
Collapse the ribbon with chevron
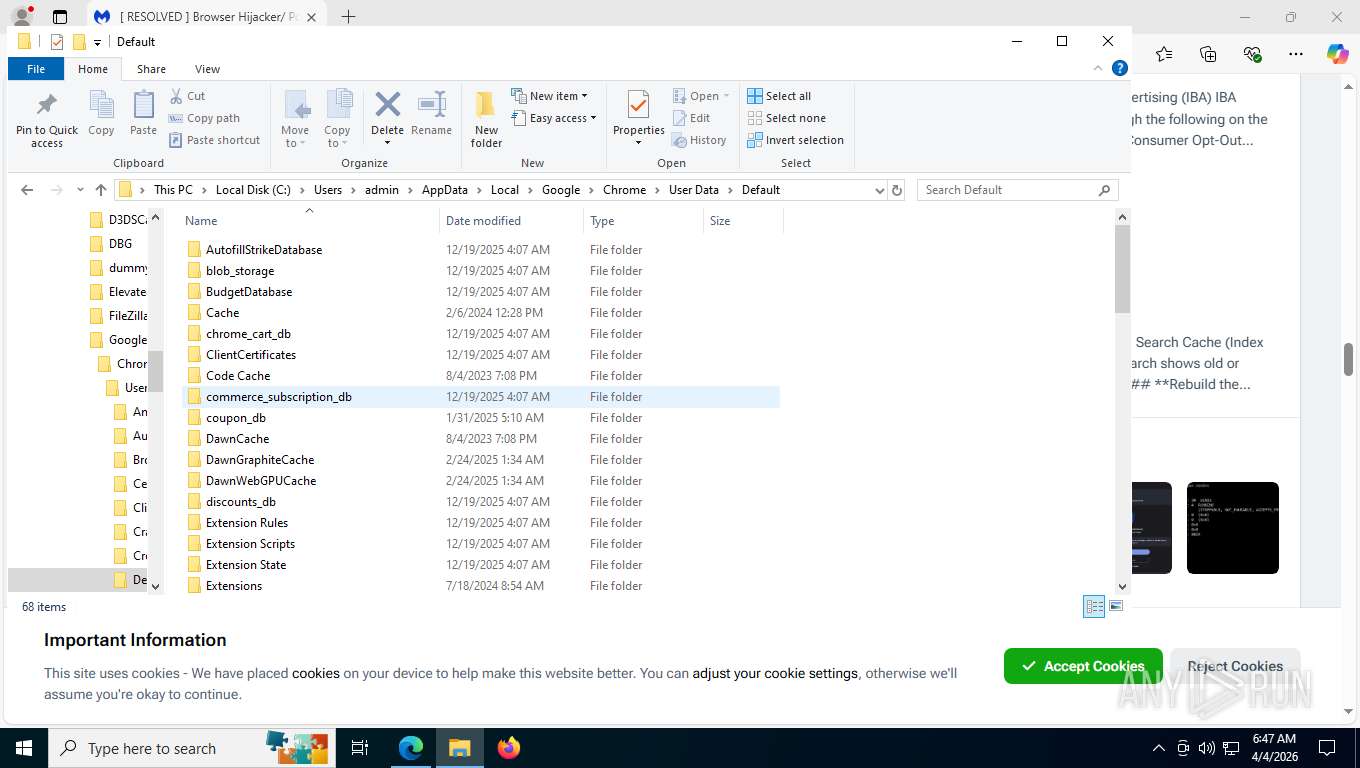click(1099, 68)
